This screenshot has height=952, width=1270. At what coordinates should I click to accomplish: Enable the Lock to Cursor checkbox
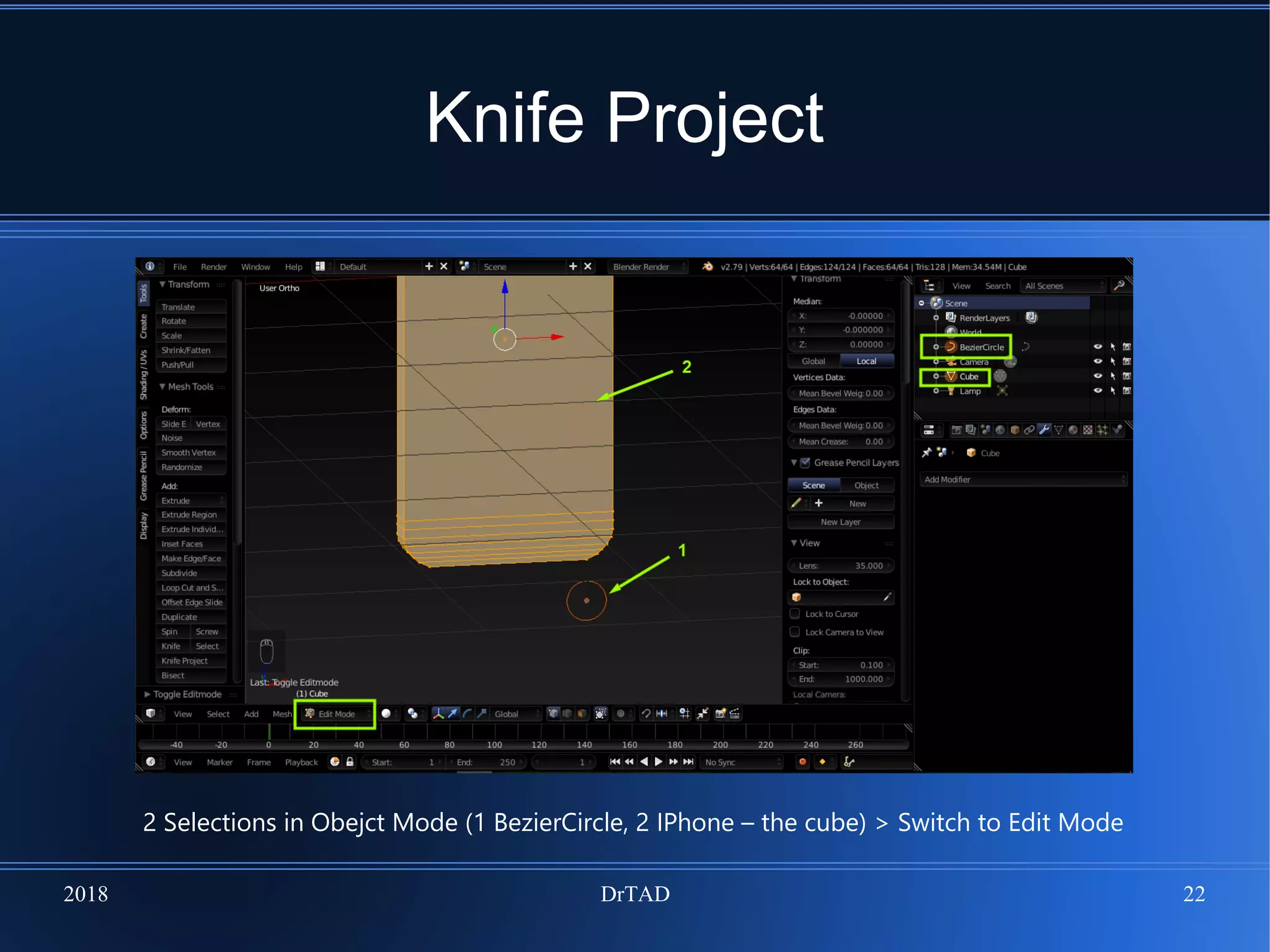tap(795, 613)
